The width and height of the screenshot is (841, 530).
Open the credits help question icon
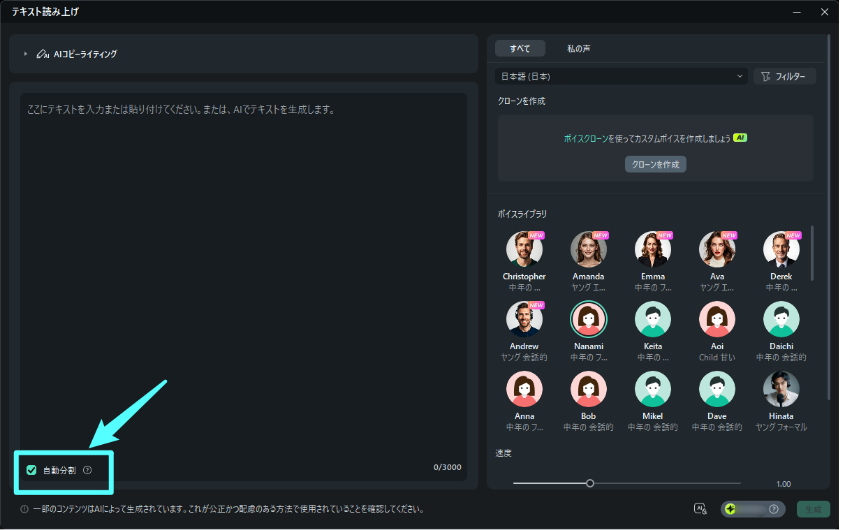tap(773, 509)
